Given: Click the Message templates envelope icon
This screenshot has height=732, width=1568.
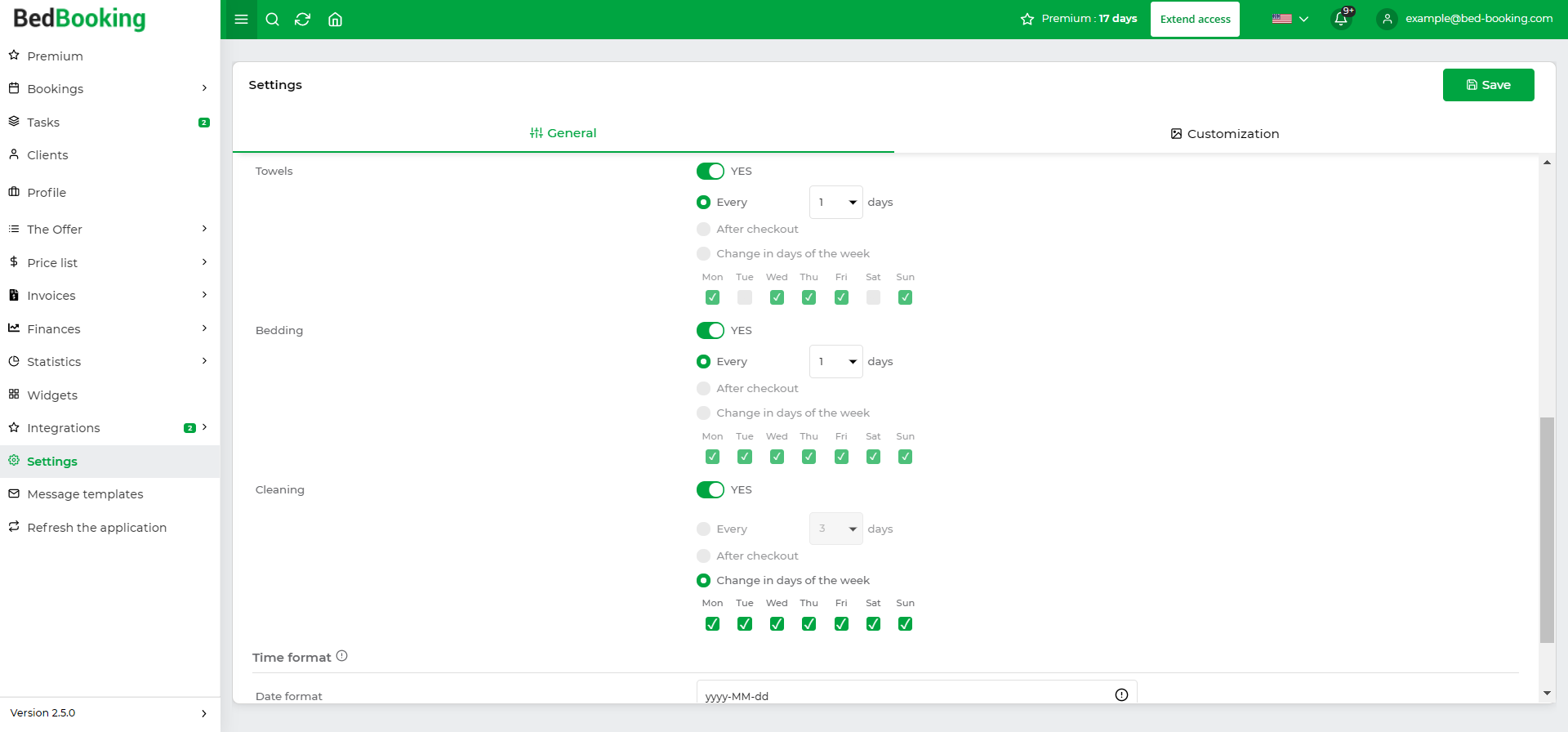Looking at the screenshot, I should [14, 493].
